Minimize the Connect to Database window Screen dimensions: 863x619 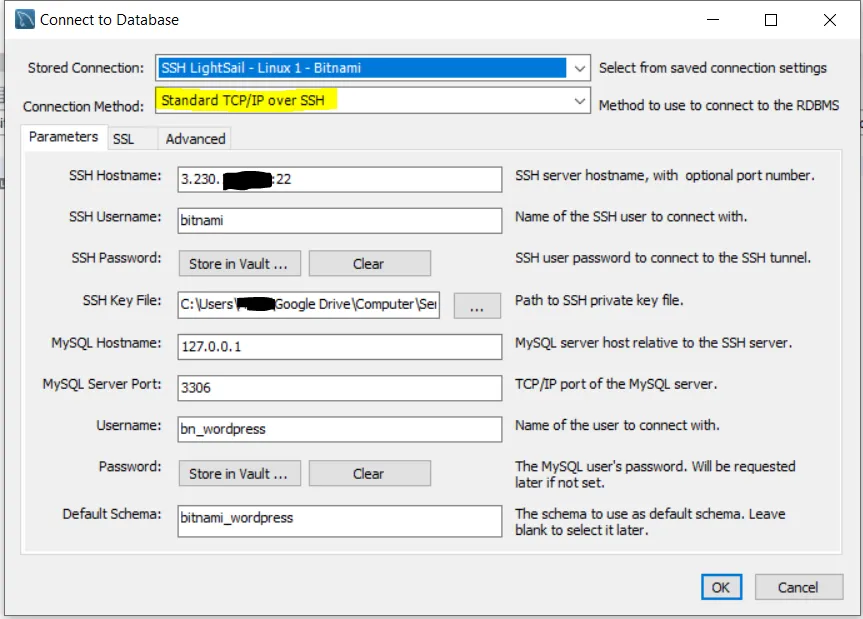pyautogui.click(x=713, y=20)
